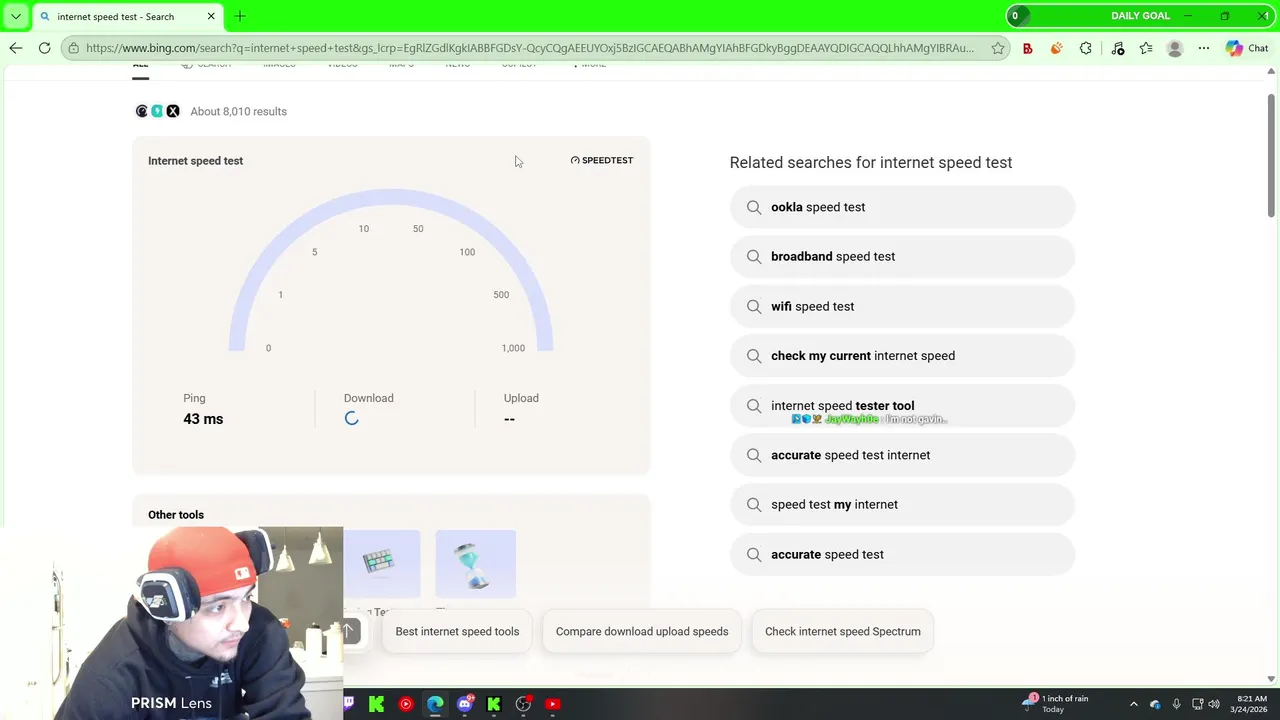The image size is (1280, 720).
Task: Search speed test my internet
Action: 902,504
